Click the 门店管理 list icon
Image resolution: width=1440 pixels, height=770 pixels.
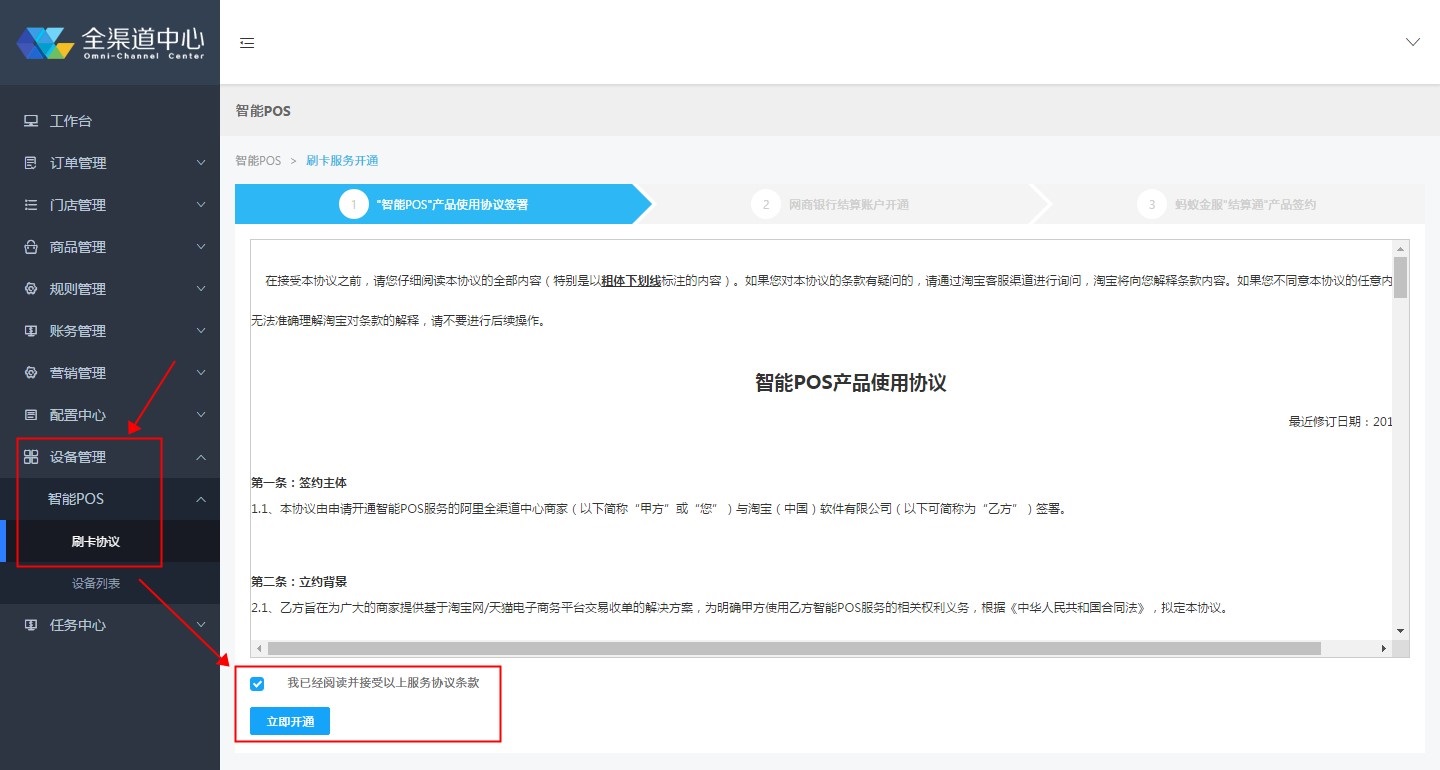tap(31, 205)
